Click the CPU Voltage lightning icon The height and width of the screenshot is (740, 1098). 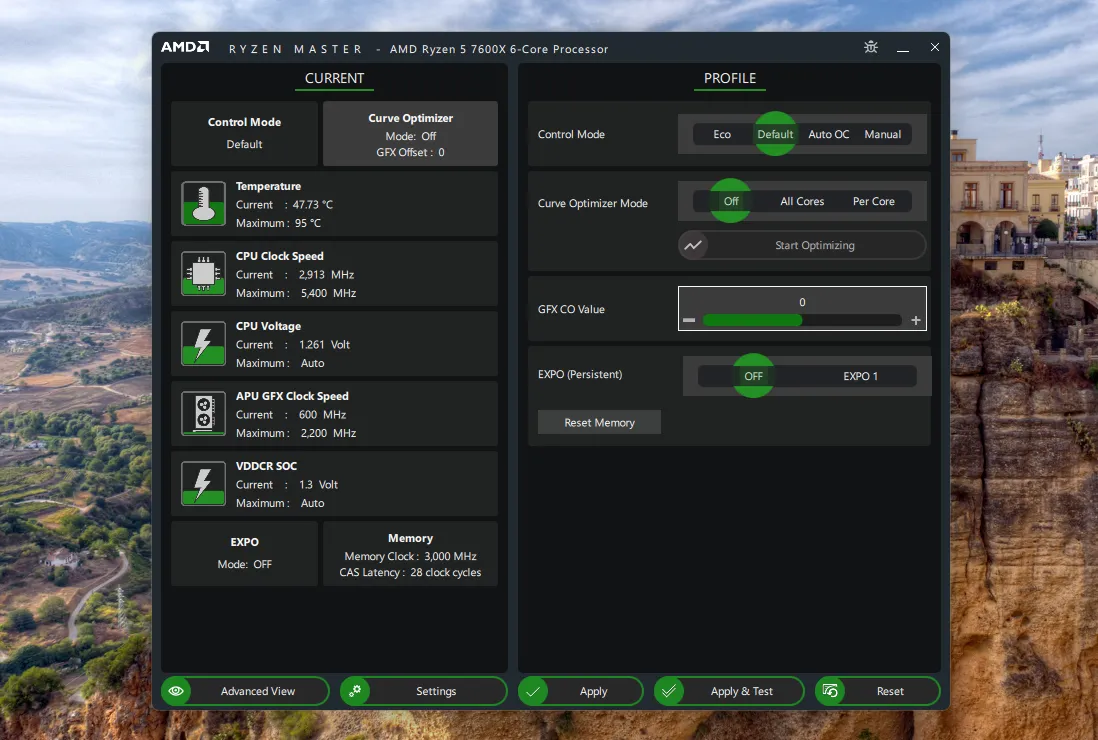[x=203, y=344]
